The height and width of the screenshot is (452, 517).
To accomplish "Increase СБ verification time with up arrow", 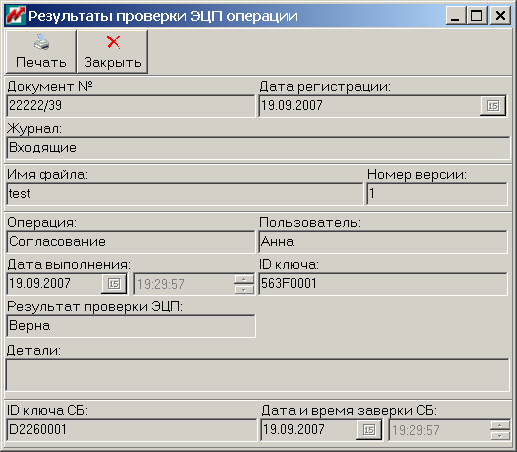I will coord(500,425).
